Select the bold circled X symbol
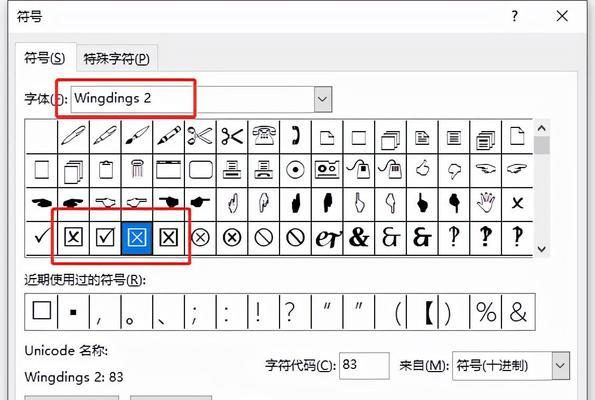The image size is (595, 400). click(x=232, y=238)
